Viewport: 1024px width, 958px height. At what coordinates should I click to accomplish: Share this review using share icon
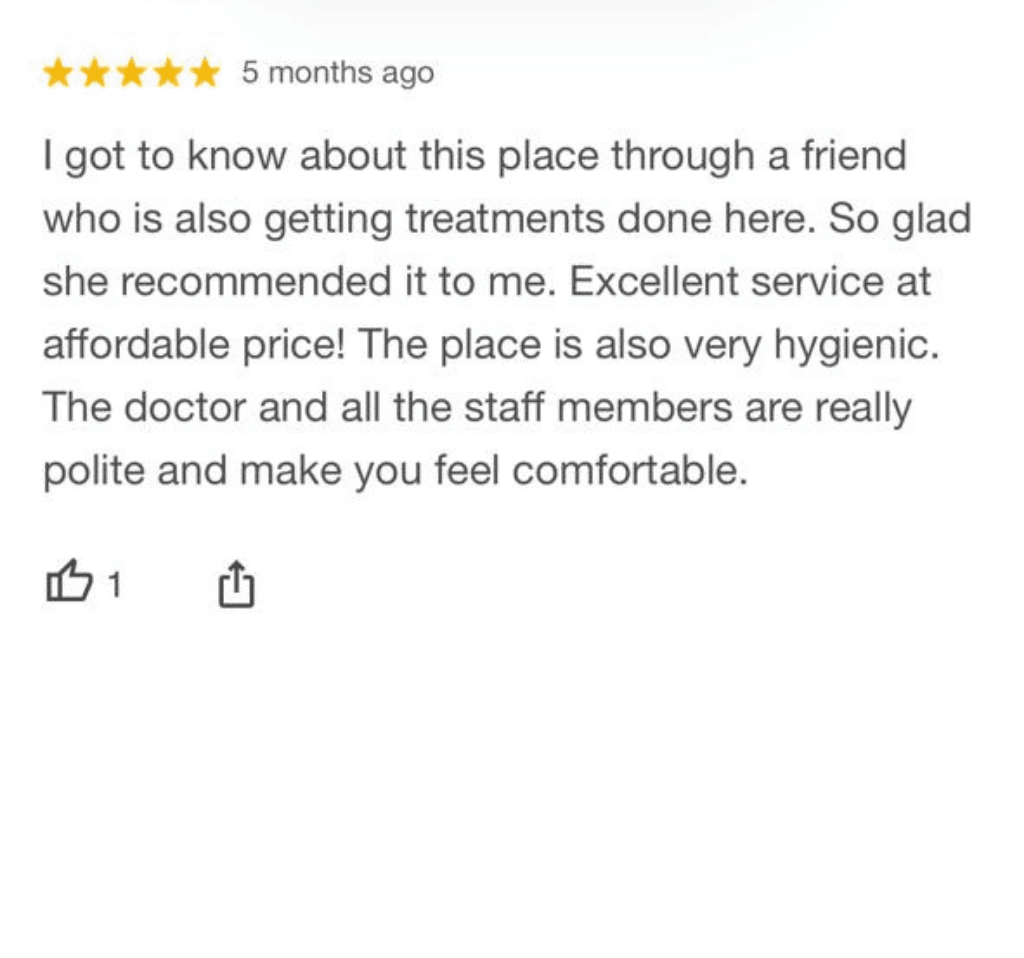tap(236, 585)
